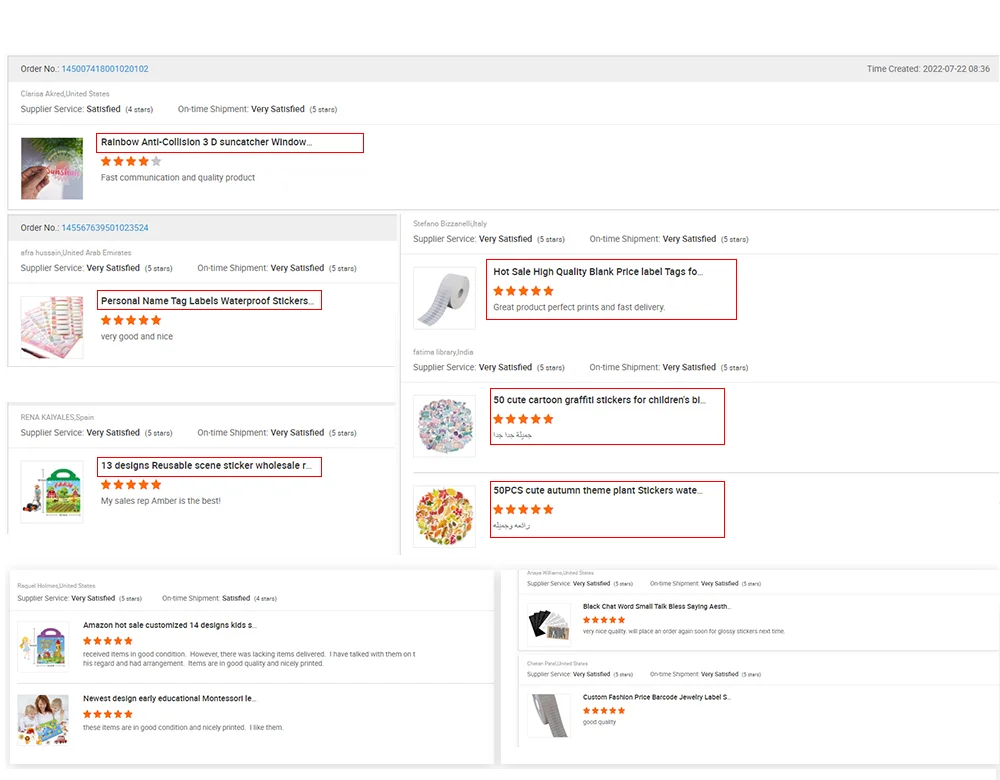This screenshot has width=1000, height=780.
Task: Click the autumn leaf stickers thumbnail
Action: click(444, 516)
